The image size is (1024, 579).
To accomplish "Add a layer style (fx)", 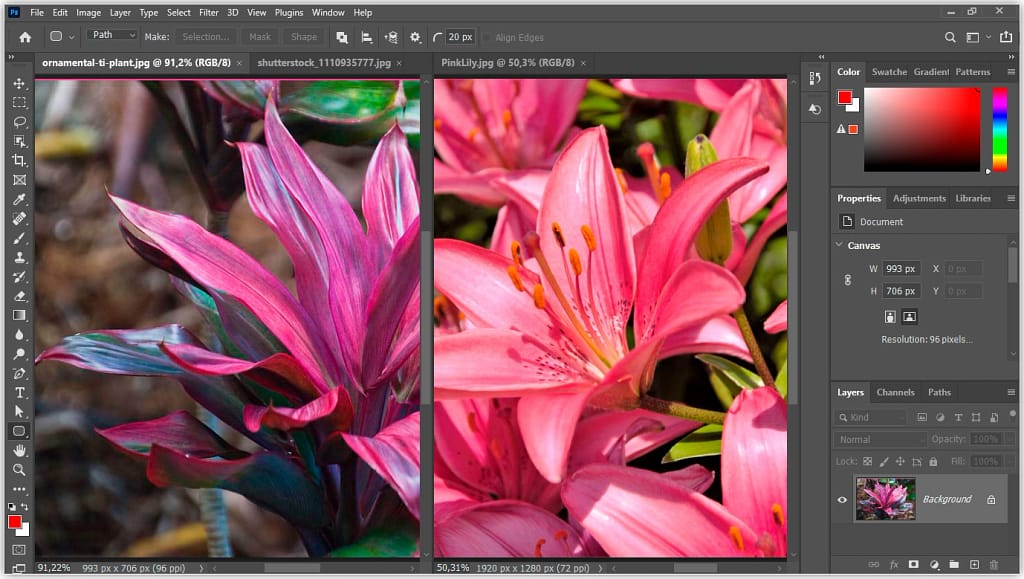I will [x=894, y=565].
